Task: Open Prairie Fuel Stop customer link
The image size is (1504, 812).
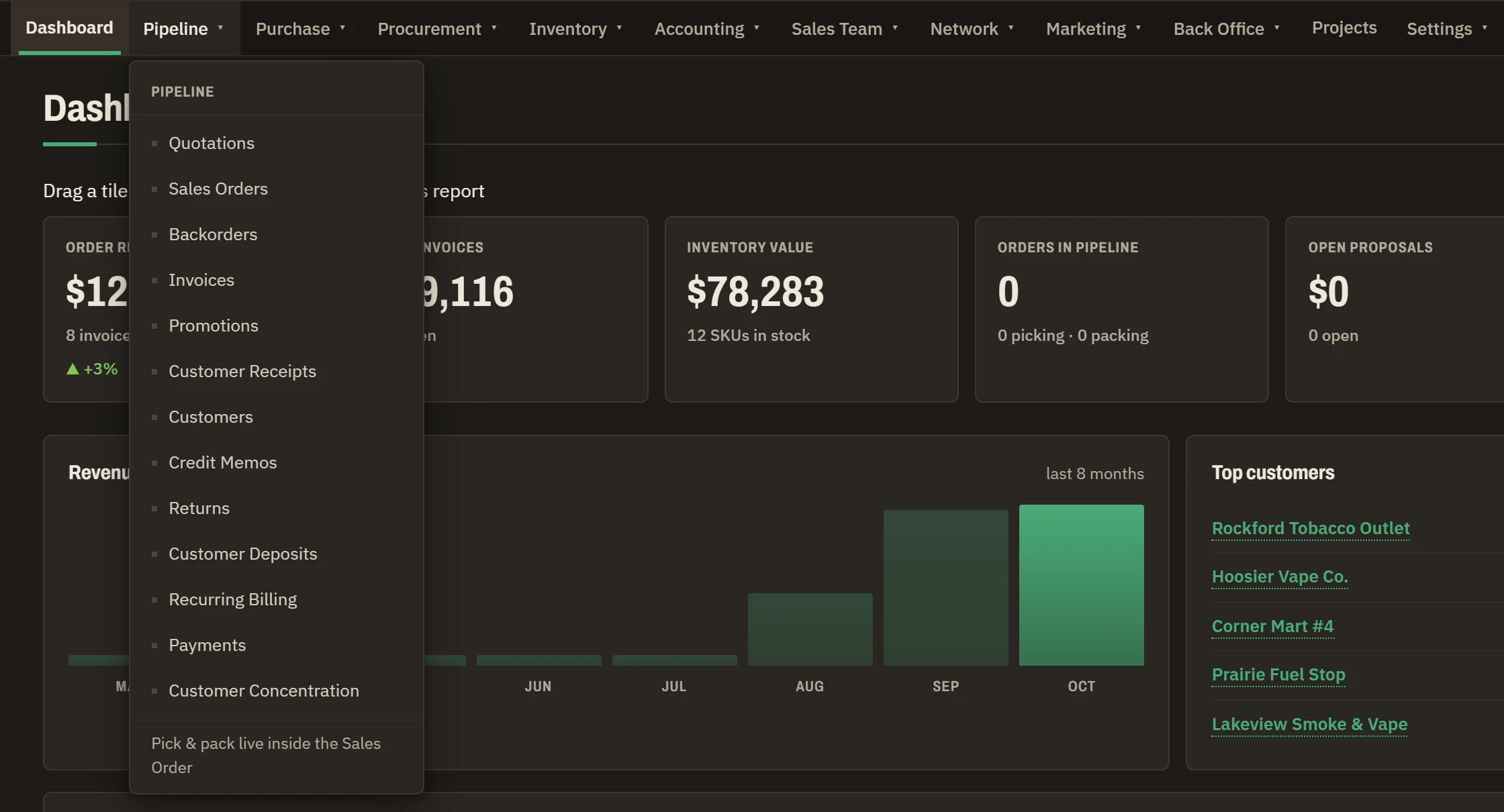Action: [x=1278, y=674]
